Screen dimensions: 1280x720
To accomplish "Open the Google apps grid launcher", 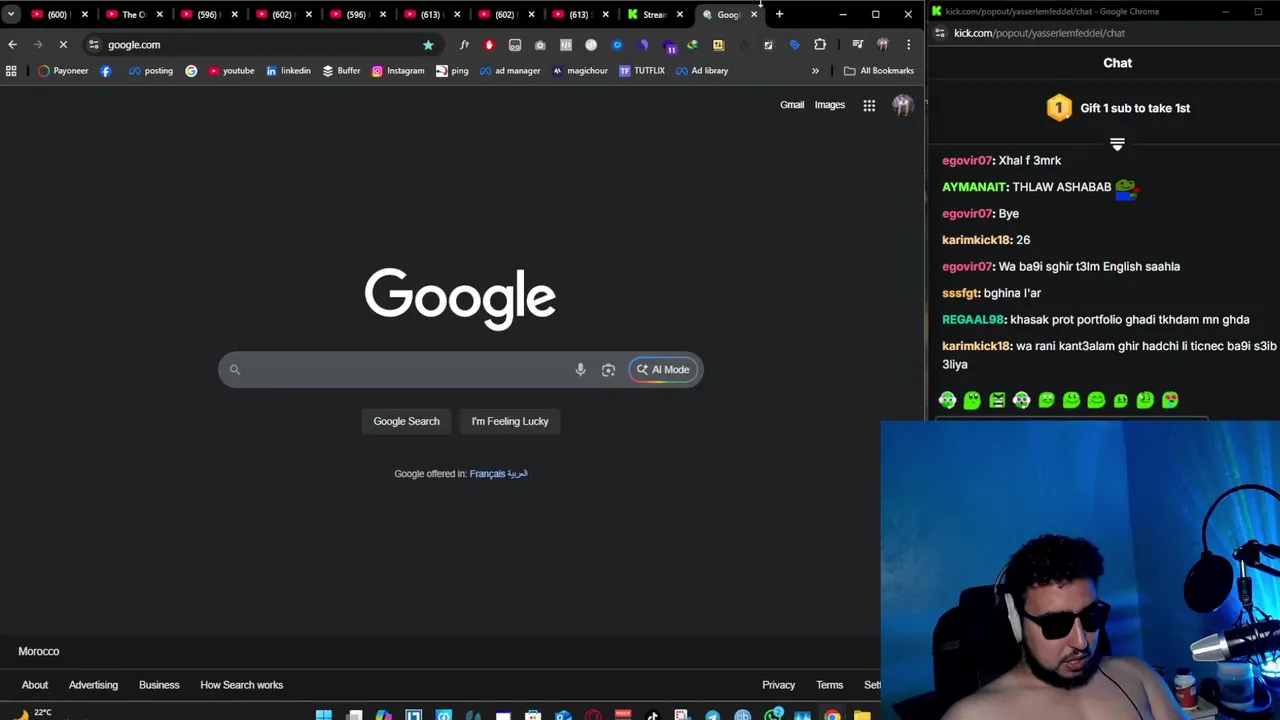I will click(869, 105).
